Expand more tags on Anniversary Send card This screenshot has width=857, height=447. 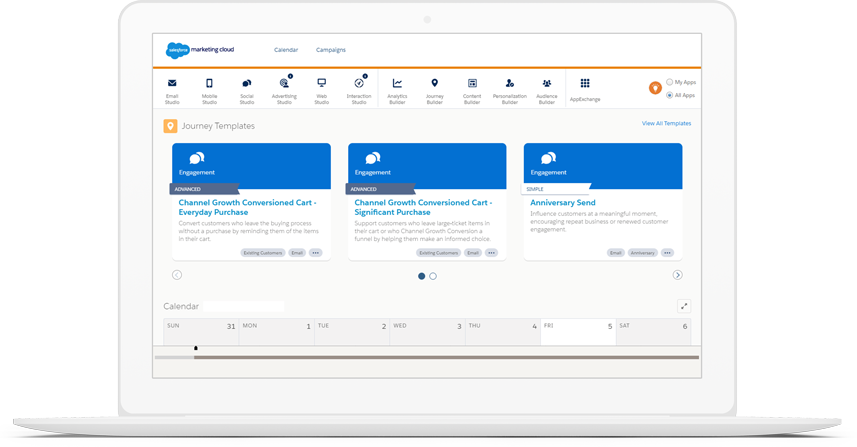[667, 253]
